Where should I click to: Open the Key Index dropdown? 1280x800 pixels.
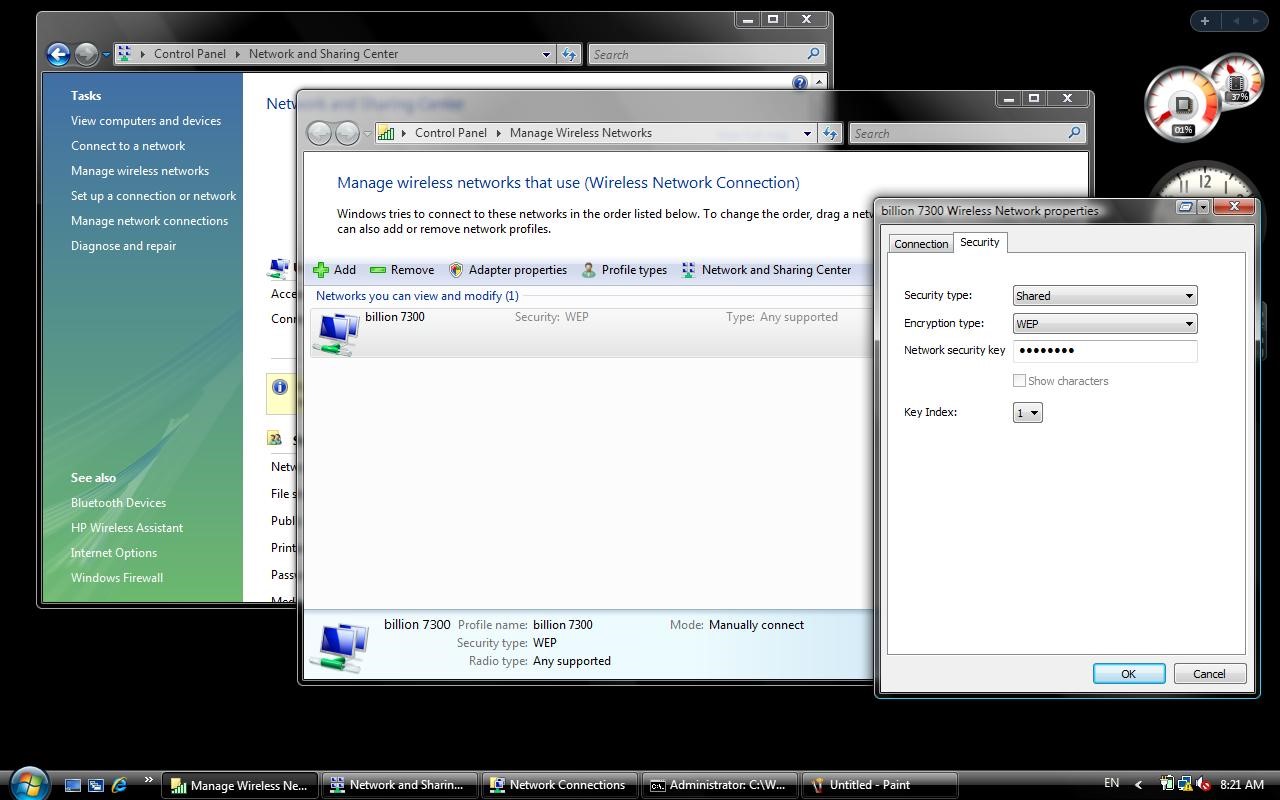(x=1028, y=413)
